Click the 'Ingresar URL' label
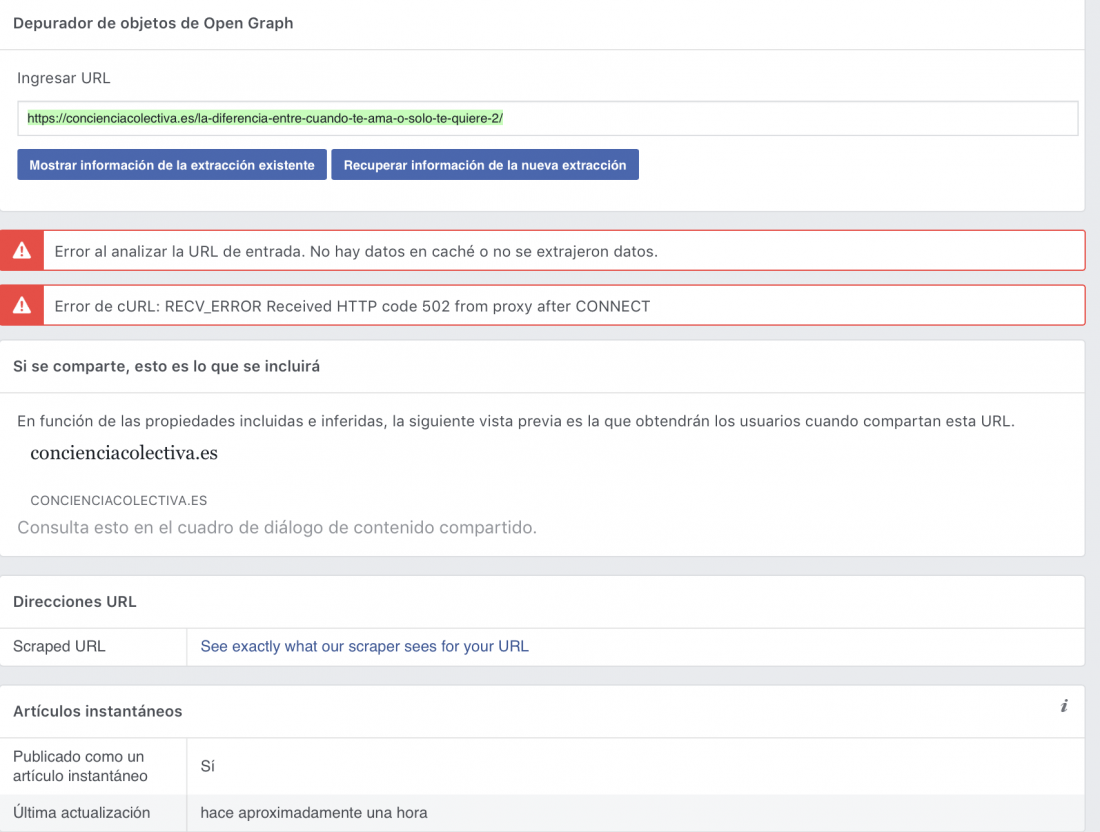 pos(64,78)
